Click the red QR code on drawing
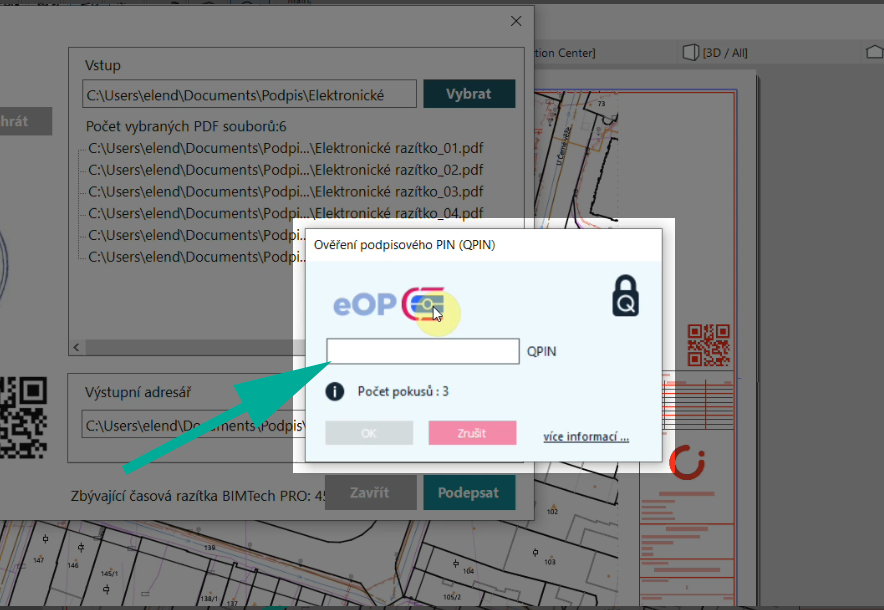884x610 pixels. (707, 345)
